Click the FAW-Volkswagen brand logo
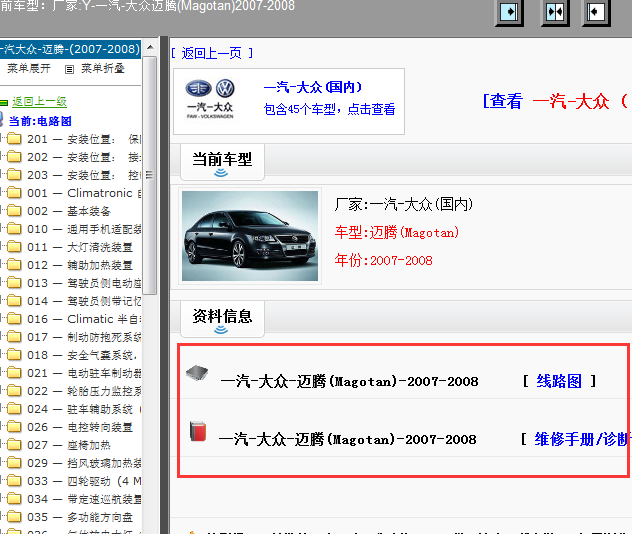The height and width of the screenshot is (534, 632). point(210,99)
